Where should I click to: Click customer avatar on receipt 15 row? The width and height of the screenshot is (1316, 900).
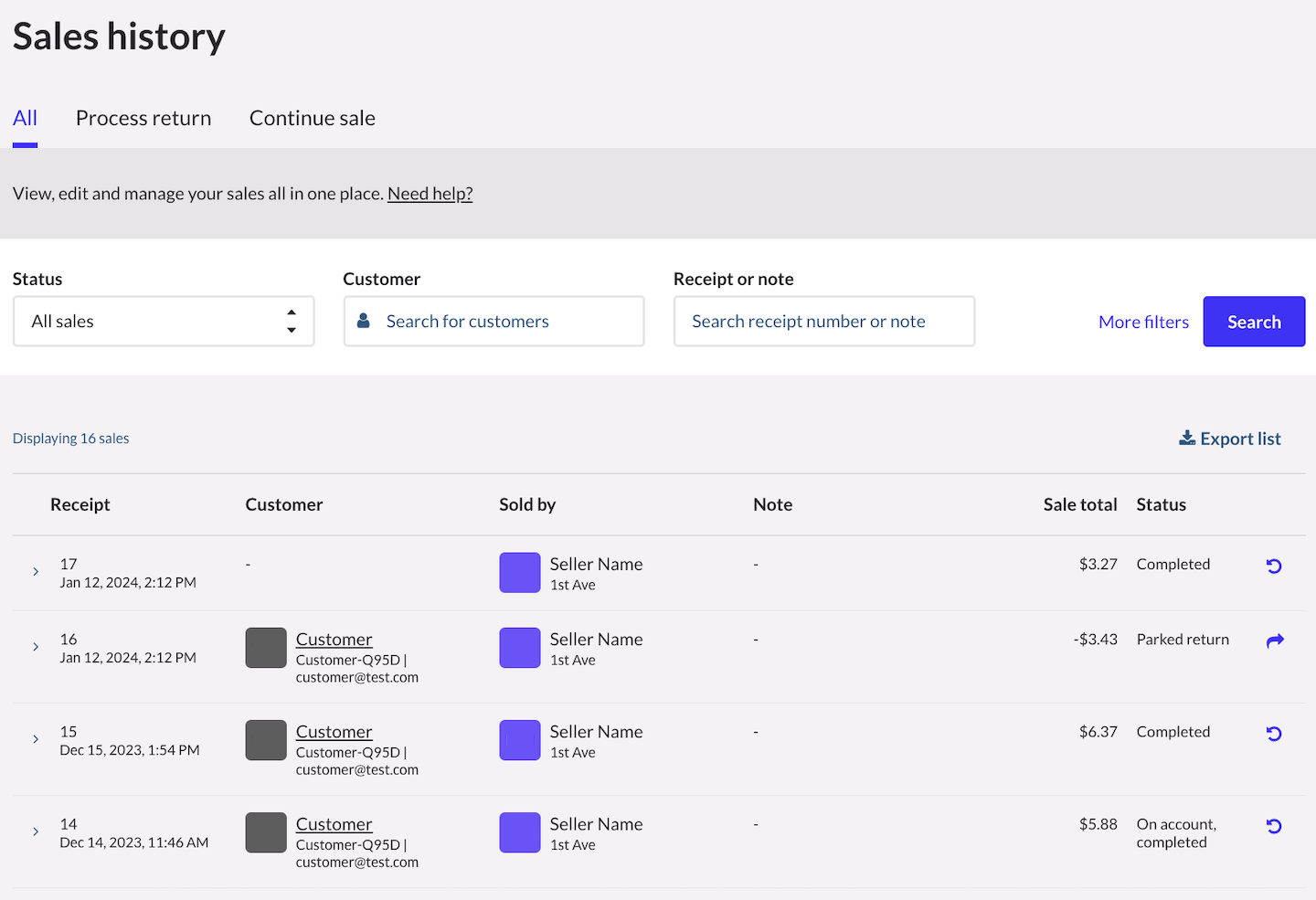(266, 740)
